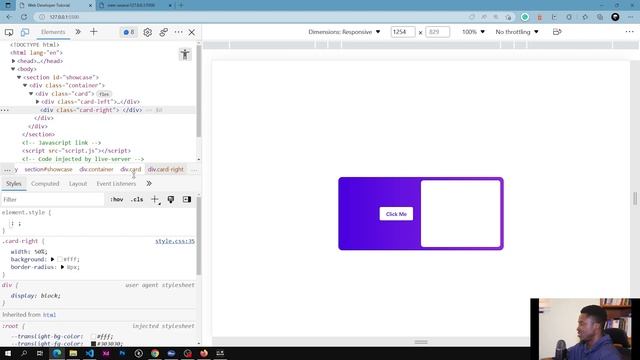640x360 pixels.
Task: Collapse the div class card node
Action: point(31,93)
